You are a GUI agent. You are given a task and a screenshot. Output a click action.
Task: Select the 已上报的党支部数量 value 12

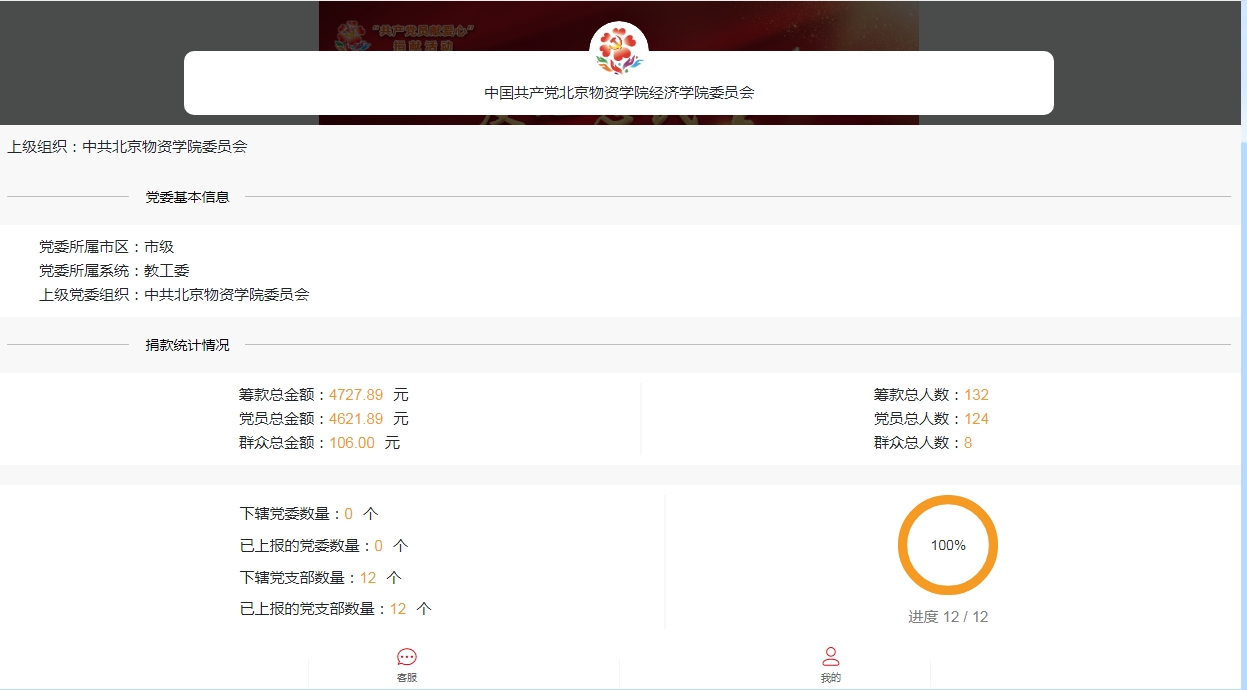pyautogui.click(x=398, y=609)
